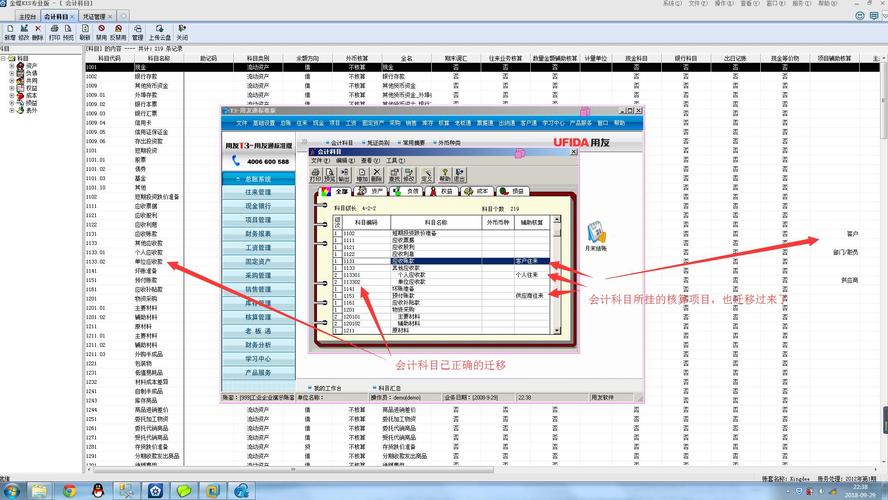Click 删除 delete icon in T3 会计科目 toolbar
The width and height of the screenshot is (888, 500).
376,175
